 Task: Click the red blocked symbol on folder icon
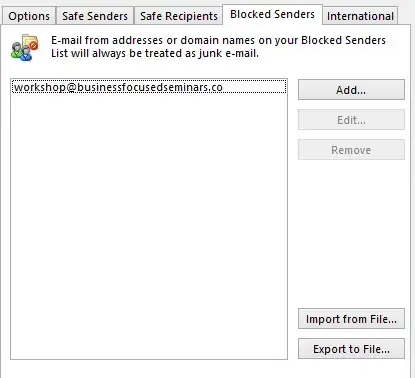(33, 45)
